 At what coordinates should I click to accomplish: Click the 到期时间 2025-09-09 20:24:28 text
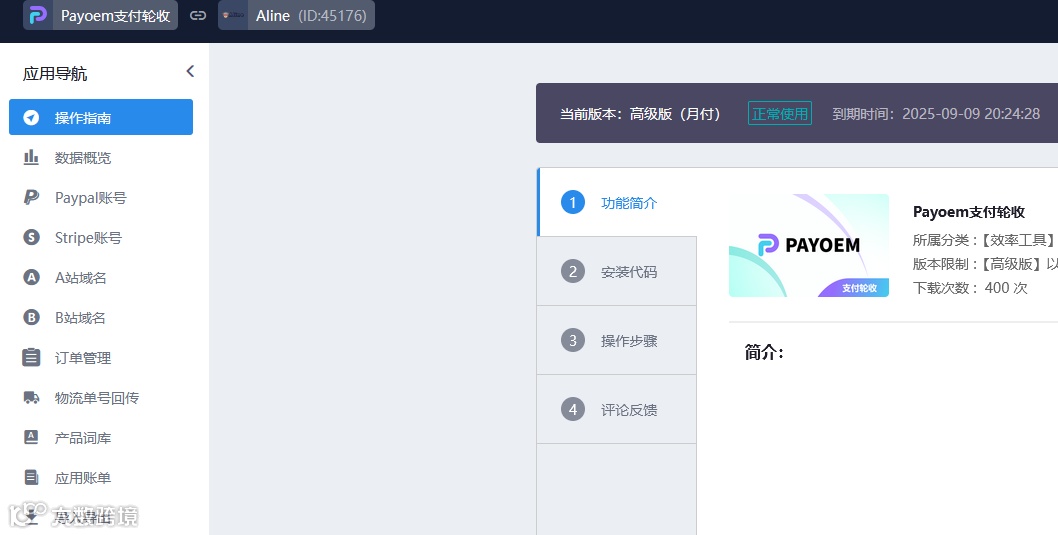point(936,114)
